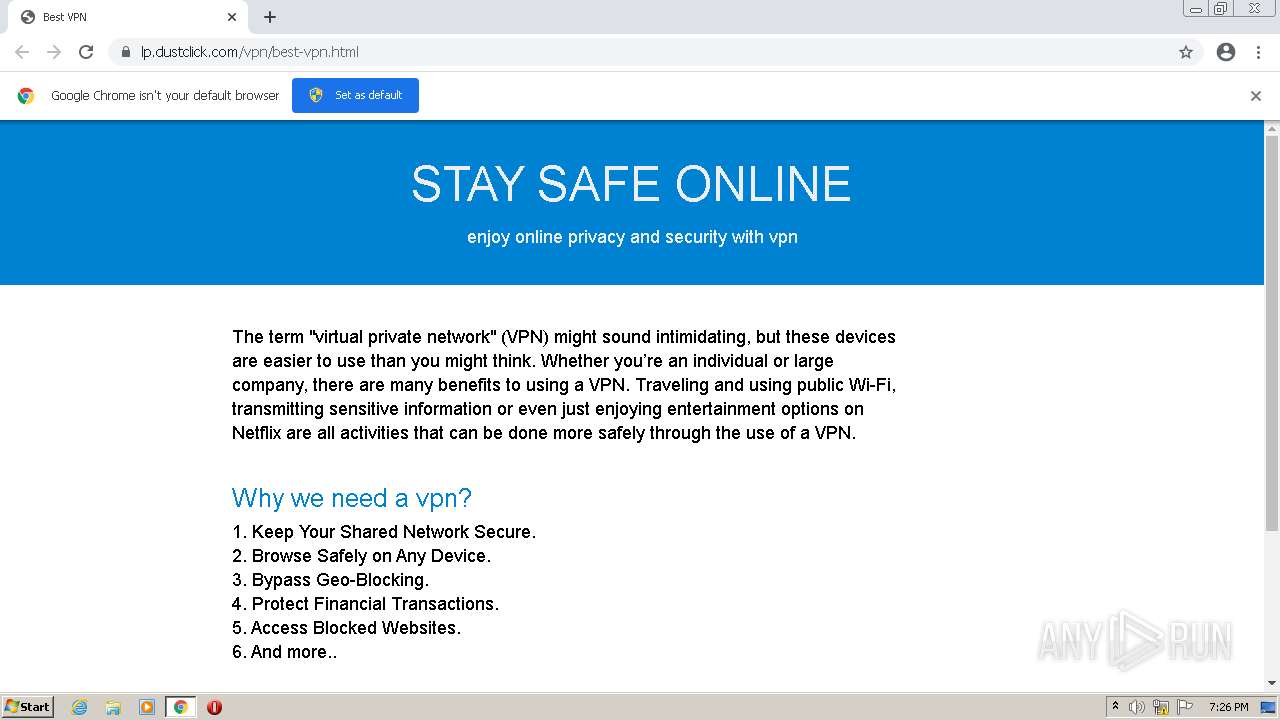This screenshot has width=1280, height=720.
Task: Click 'Browse Safely on Any Device' item
Action: (x=361, y=556)
